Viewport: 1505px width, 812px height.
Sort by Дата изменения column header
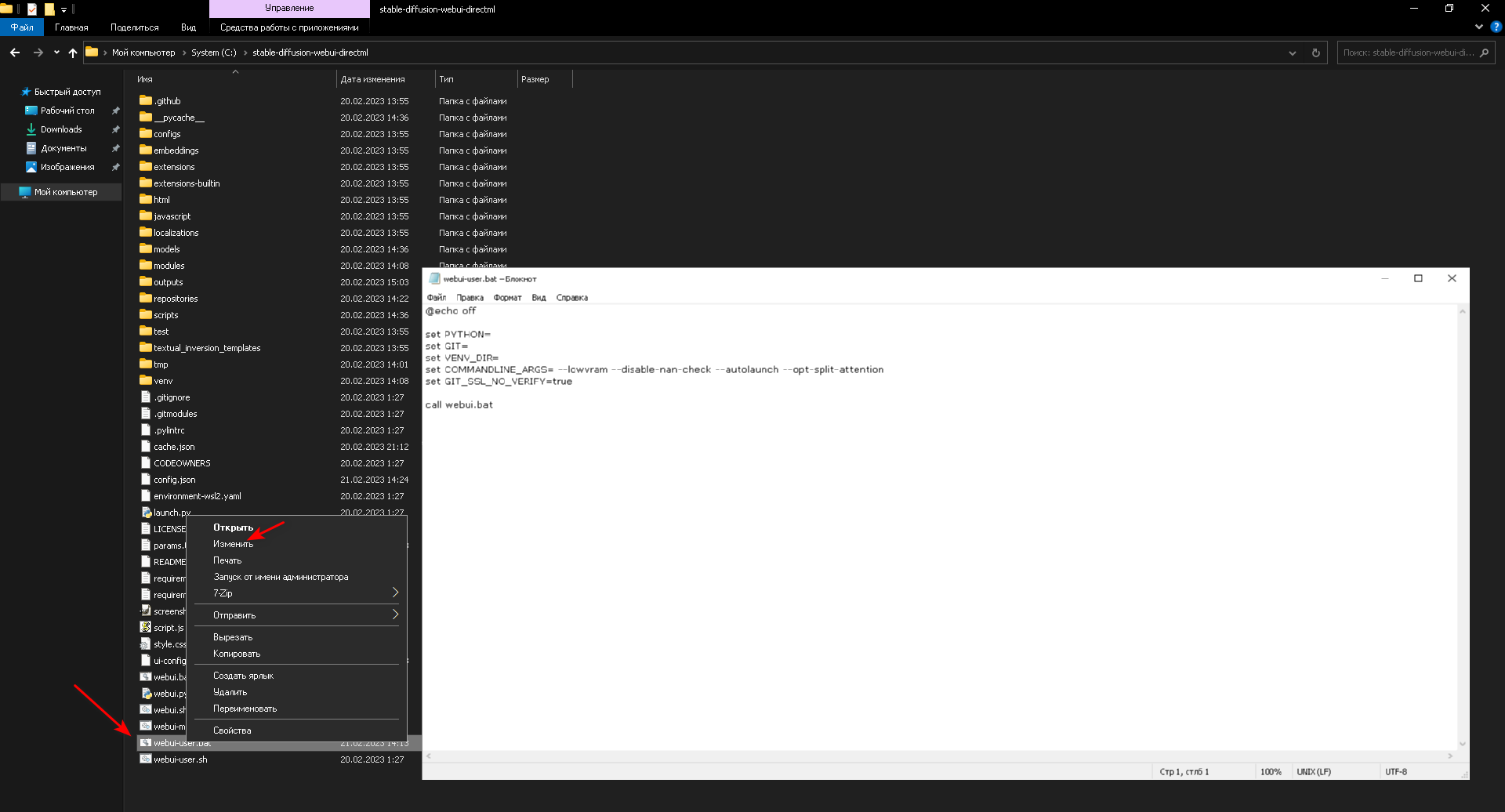pos(372,79)
